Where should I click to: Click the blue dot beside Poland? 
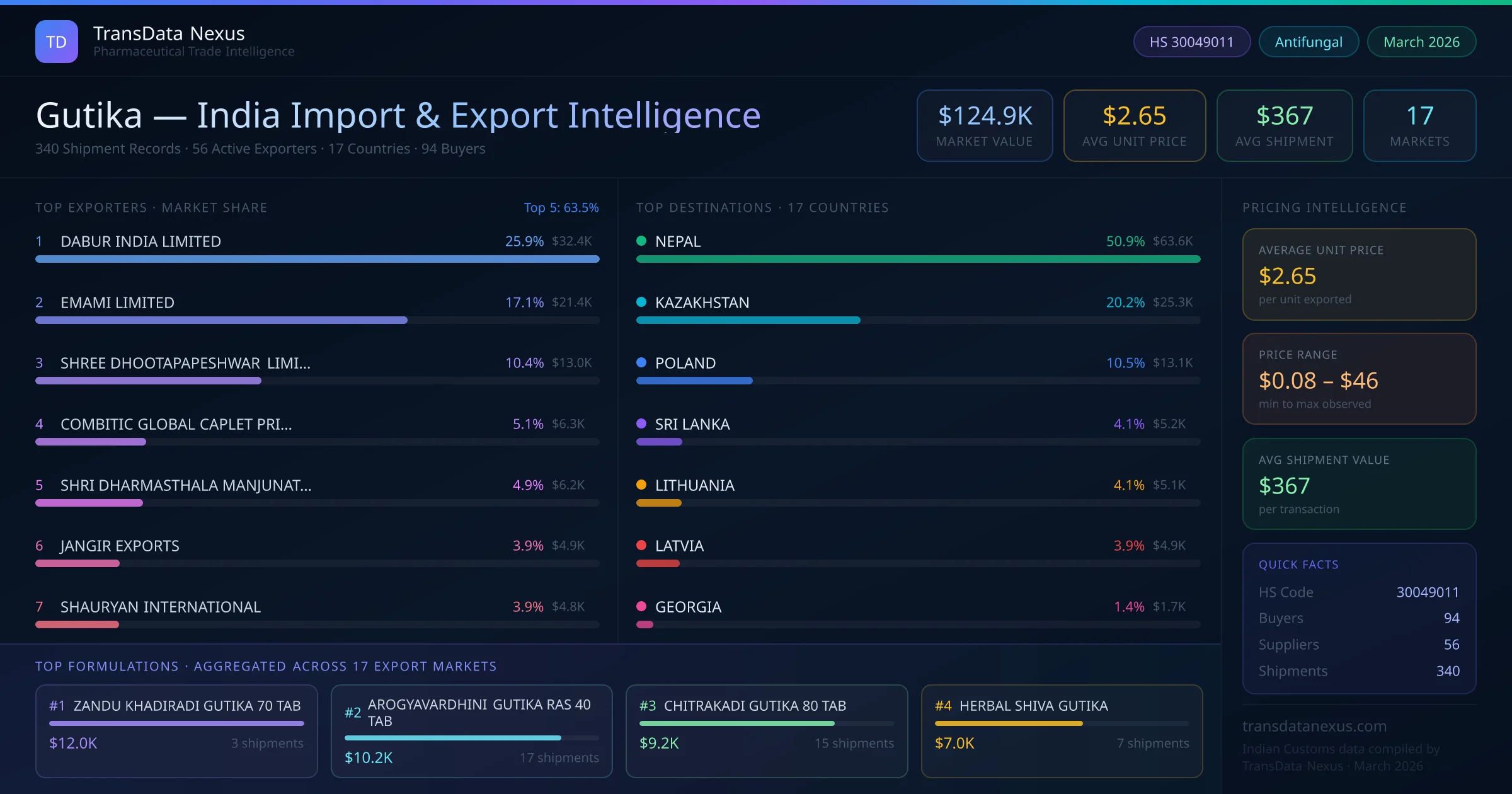(x=641, y=362)
